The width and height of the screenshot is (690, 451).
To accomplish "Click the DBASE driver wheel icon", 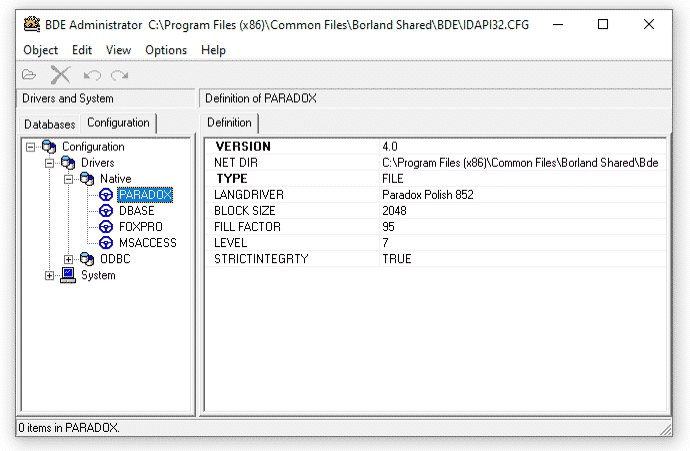I will click(106, 211).
